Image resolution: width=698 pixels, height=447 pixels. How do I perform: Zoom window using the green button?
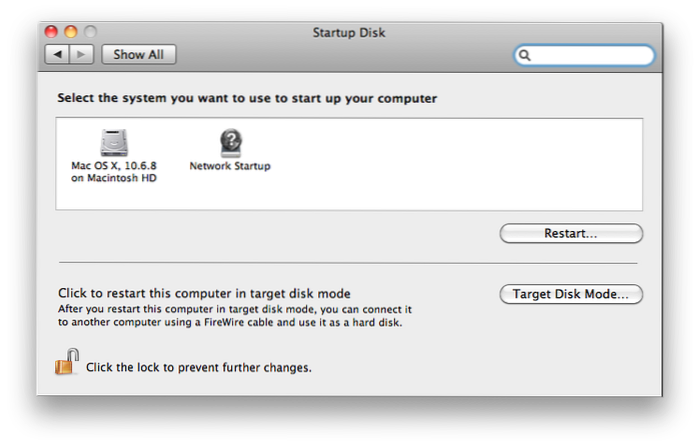(88, 33)
